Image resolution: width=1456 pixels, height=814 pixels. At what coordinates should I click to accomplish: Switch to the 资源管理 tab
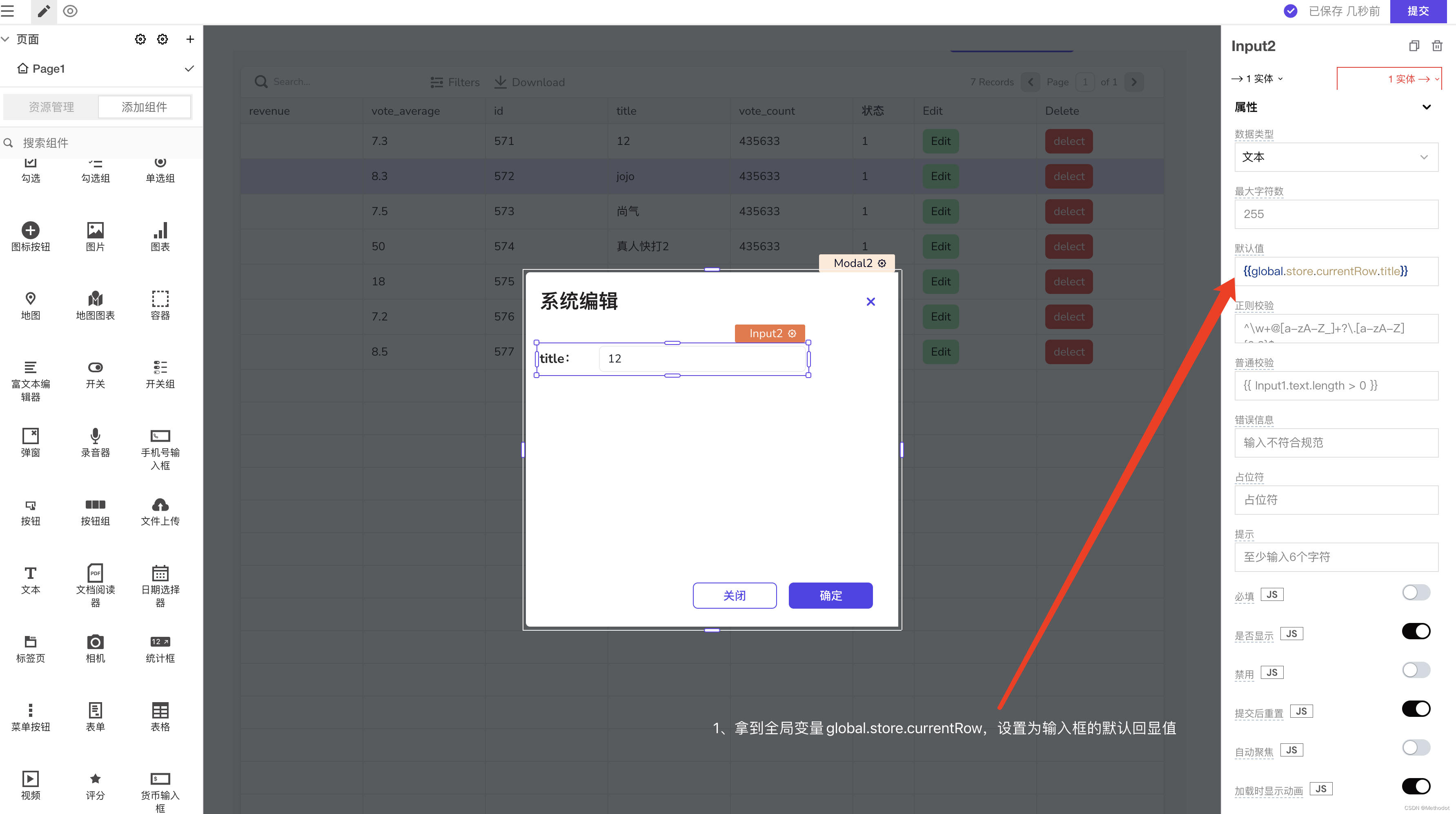coord(51,107)
